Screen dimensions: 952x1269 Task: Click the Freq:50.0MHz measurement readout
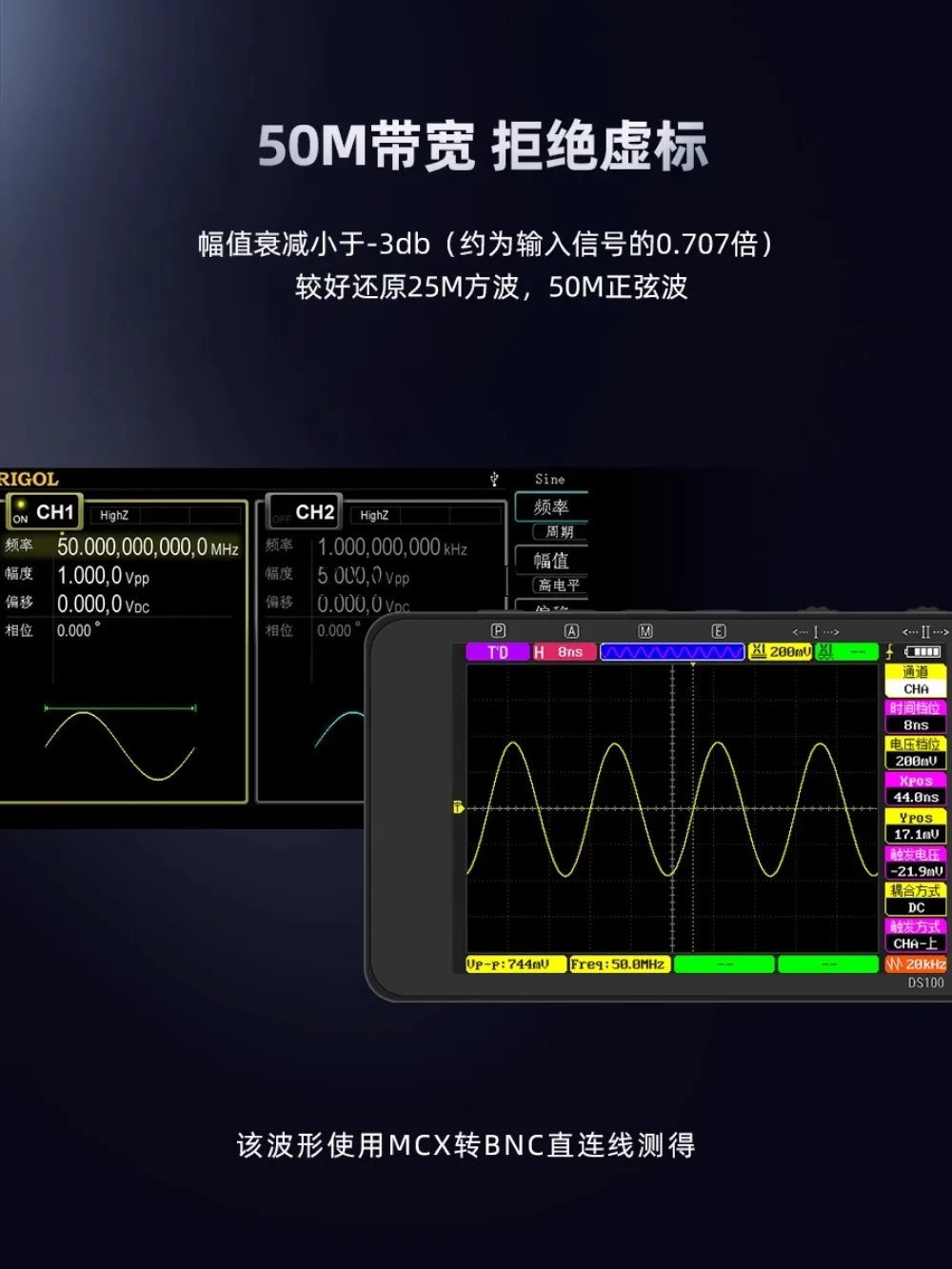coord(620,964)
